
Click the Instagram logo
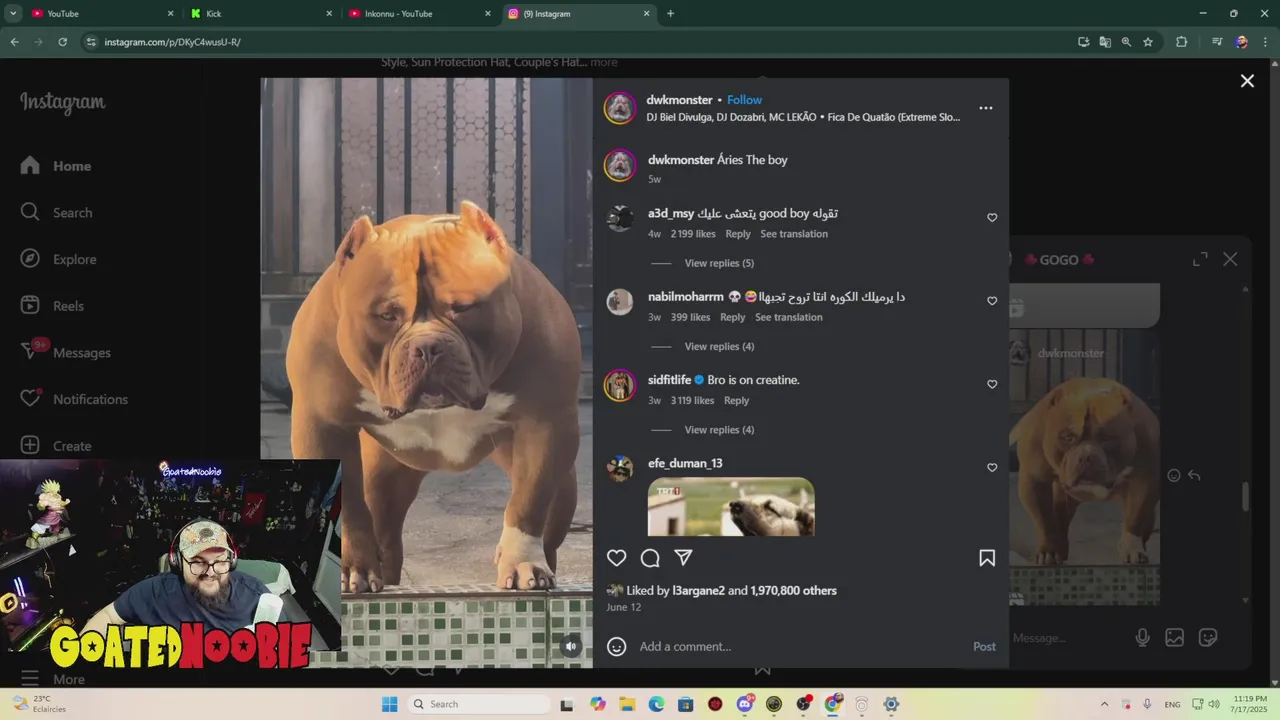62,102
